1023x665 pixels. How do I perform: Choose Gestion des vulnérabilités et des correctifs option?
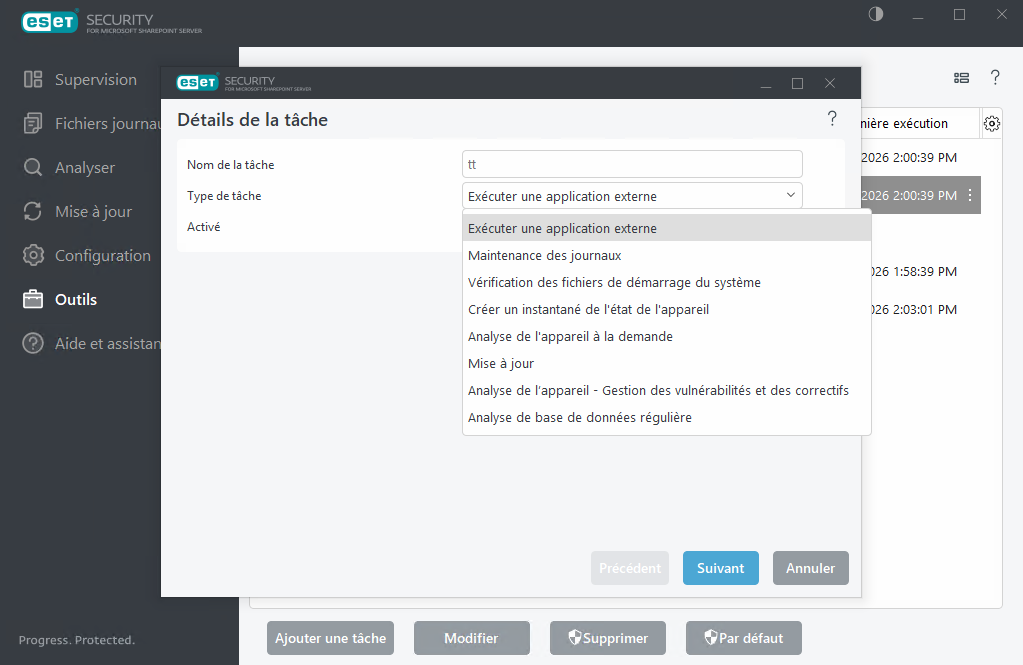coord(666,390)
